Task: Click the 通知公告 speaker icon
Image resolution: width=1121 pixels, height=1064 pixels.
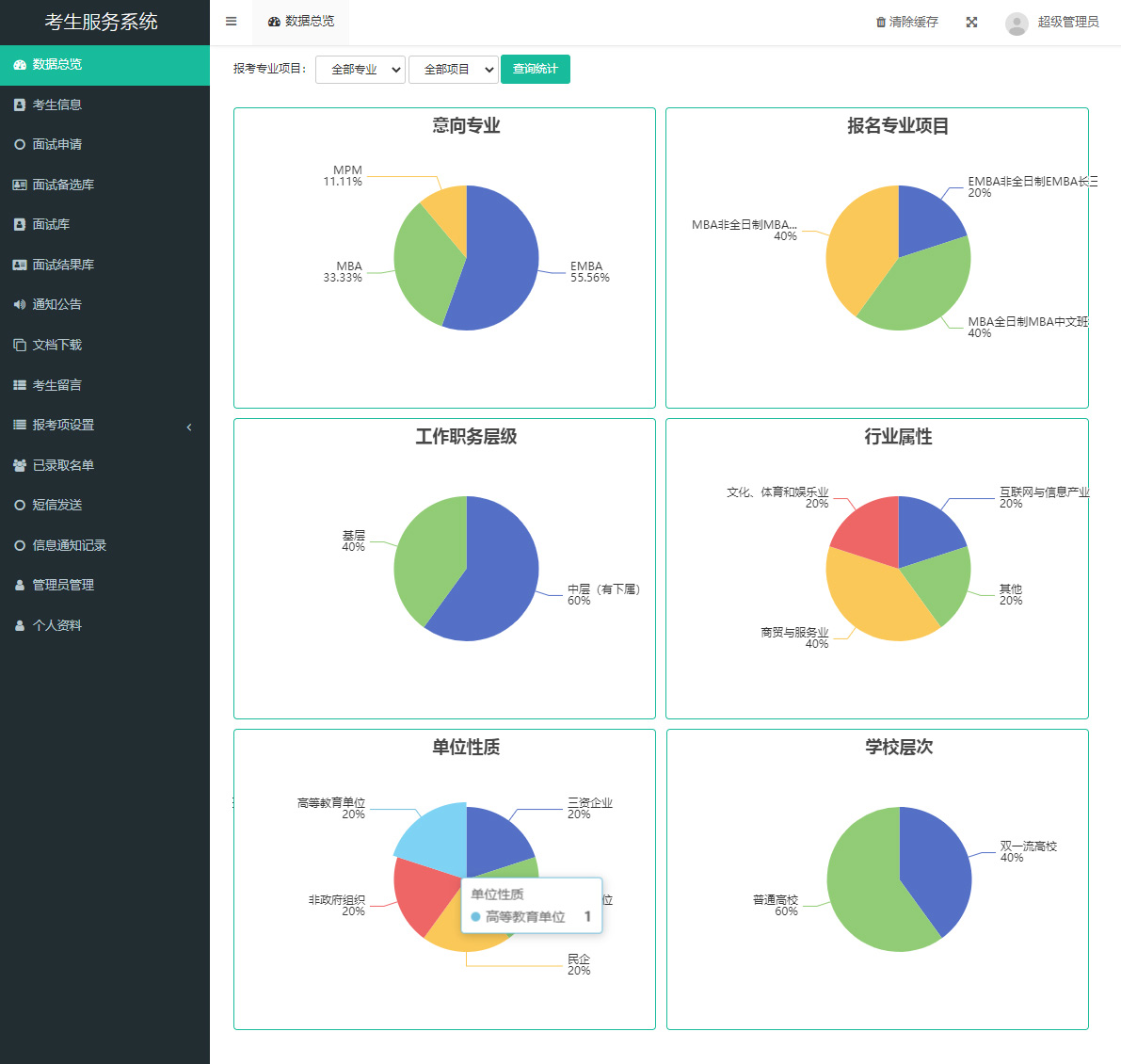Action: pos(19,305)
